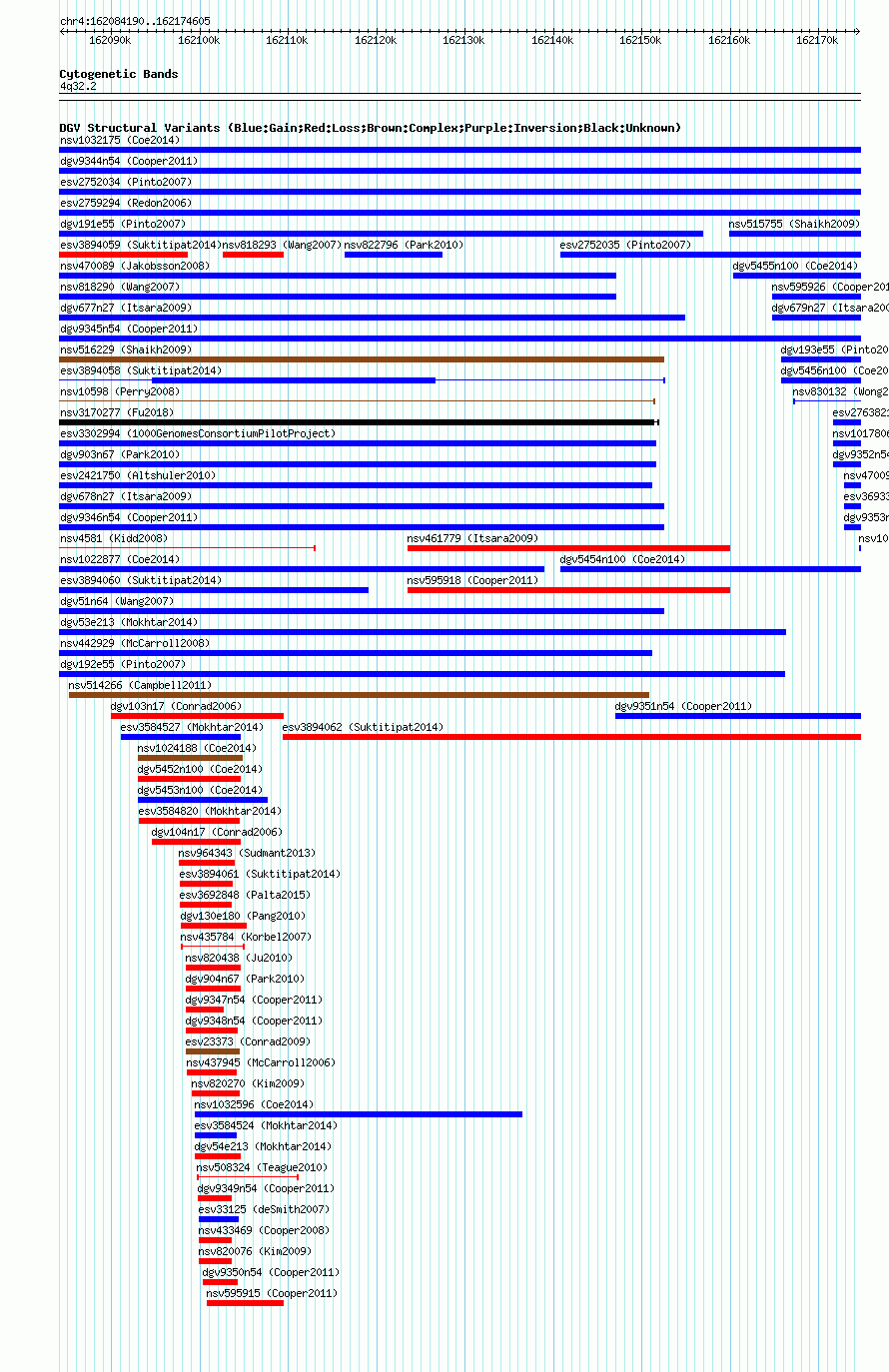Click the dgv903n67 (Park2010) label
Viewport: 889px width, 1372px height.
coord(120,454)
